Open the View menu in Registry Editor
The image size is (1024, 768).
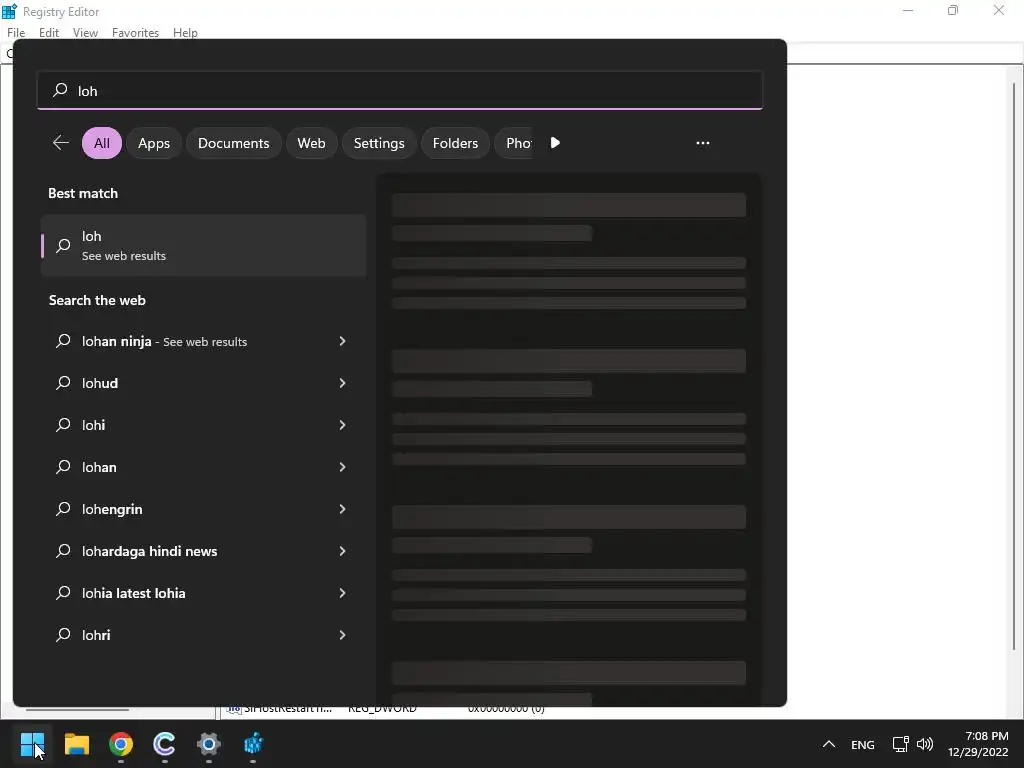point(85,33)
